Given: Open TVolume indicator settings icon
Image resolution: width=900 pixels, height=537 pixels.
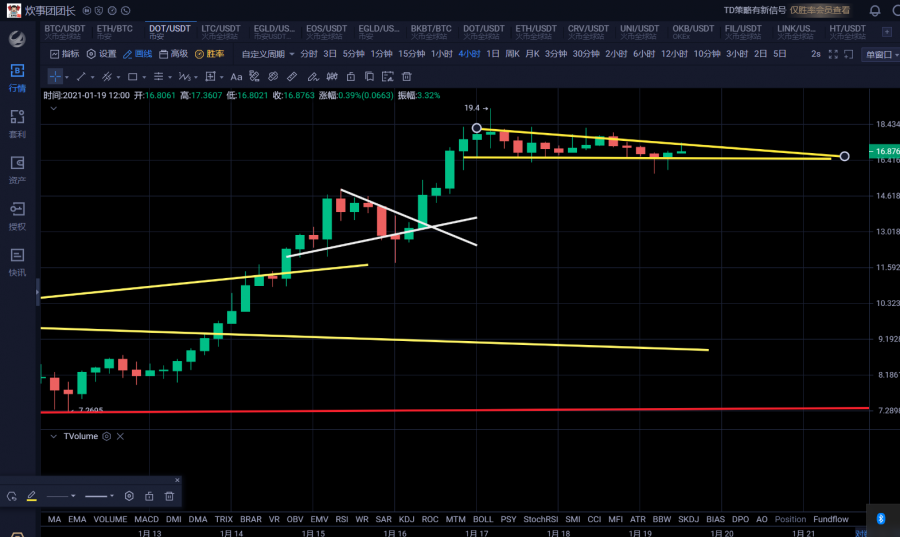Looking at the screenshot, I should [106, 436].
